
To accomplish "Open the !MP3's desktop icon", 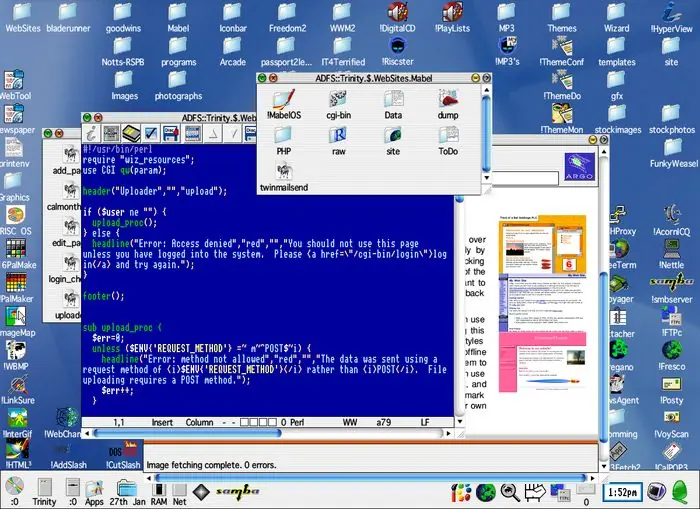I will point(507,51).
